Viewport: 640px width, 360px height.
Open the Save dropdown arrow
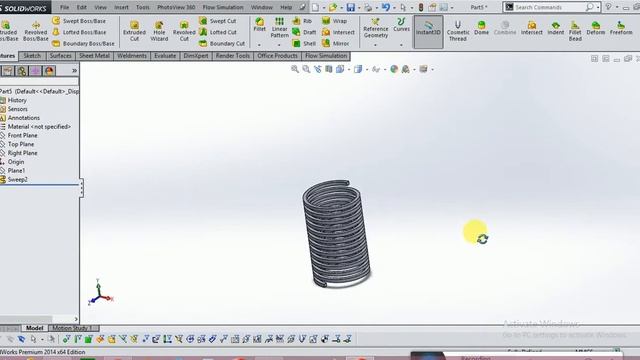click(x=359, y=8)
